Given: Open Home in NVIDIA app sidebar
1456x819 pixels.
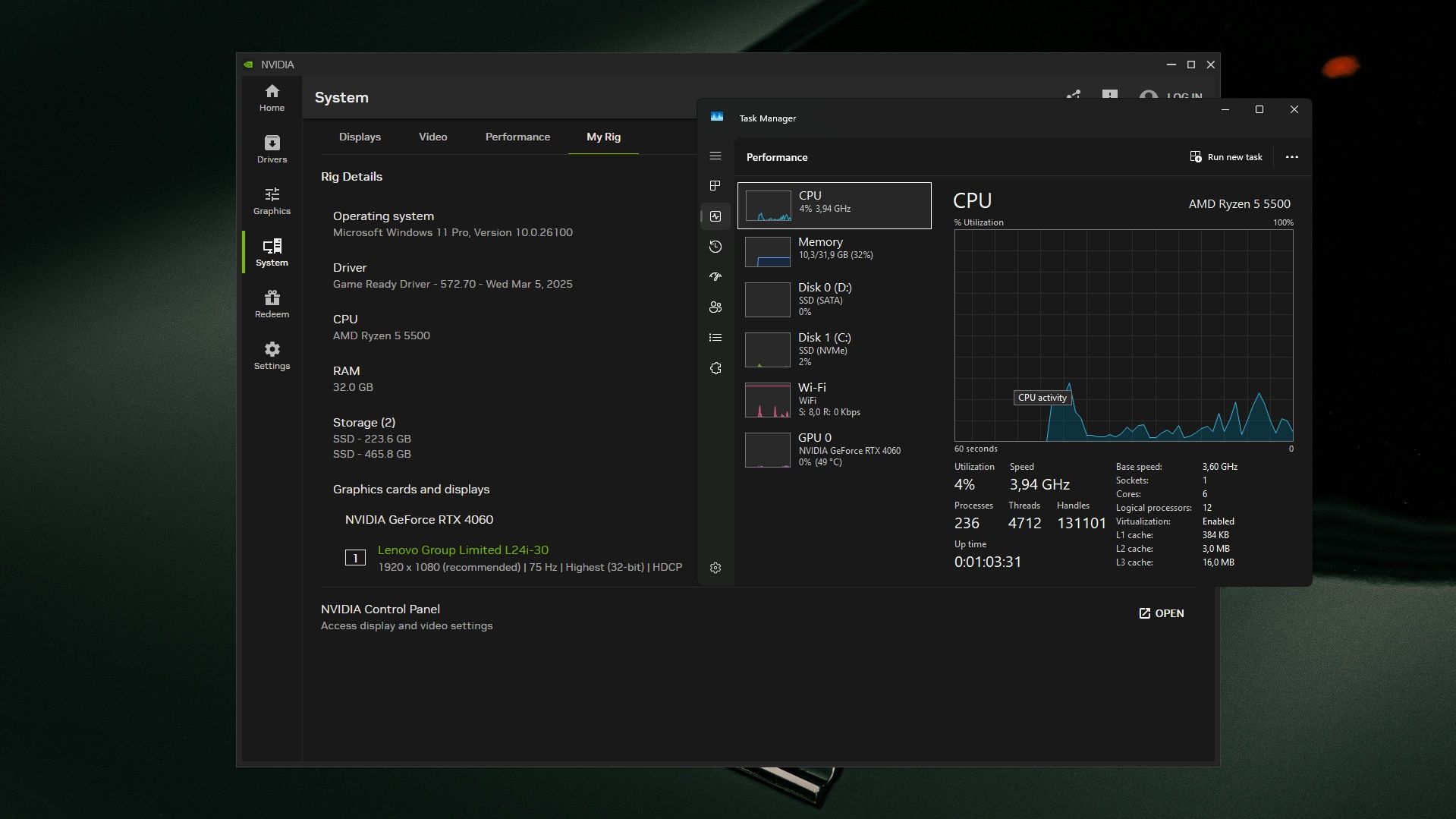Looking at the screenshot, I should [272, 98].
